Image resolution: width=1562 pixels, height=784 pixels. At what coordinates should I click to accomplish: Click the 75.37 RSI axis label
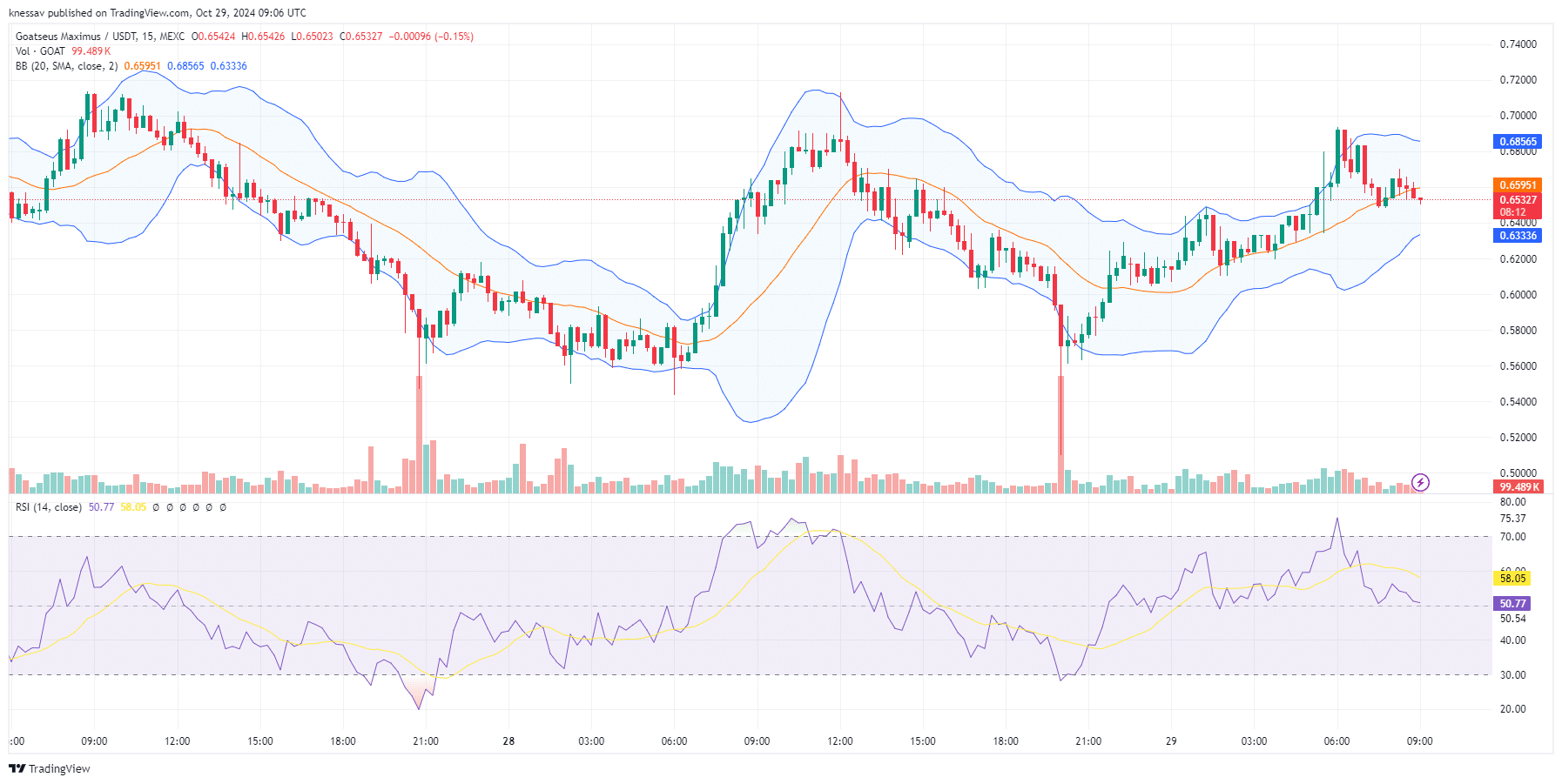coord(1512,519)
